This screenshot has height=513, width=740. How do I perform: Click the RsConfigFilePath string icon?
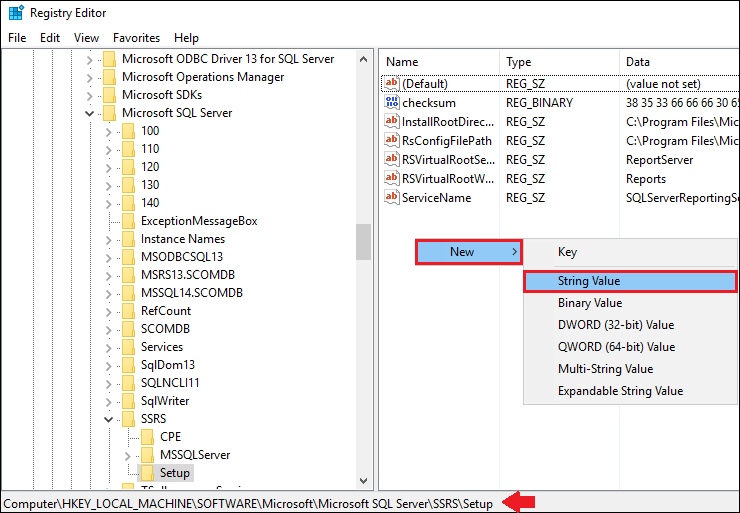(392, 140)
